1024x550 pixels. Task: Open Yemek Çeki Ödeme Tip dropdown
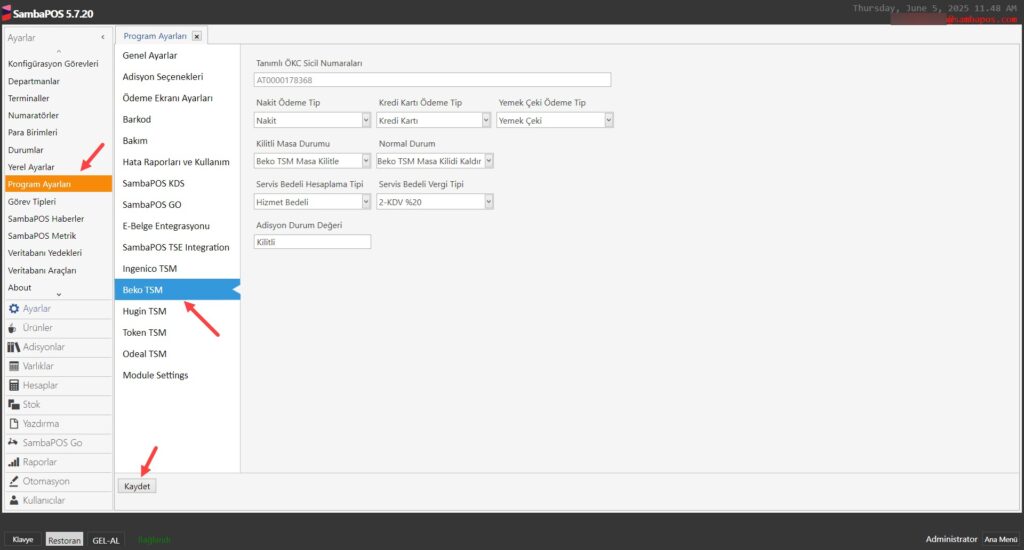coord(609,120)
